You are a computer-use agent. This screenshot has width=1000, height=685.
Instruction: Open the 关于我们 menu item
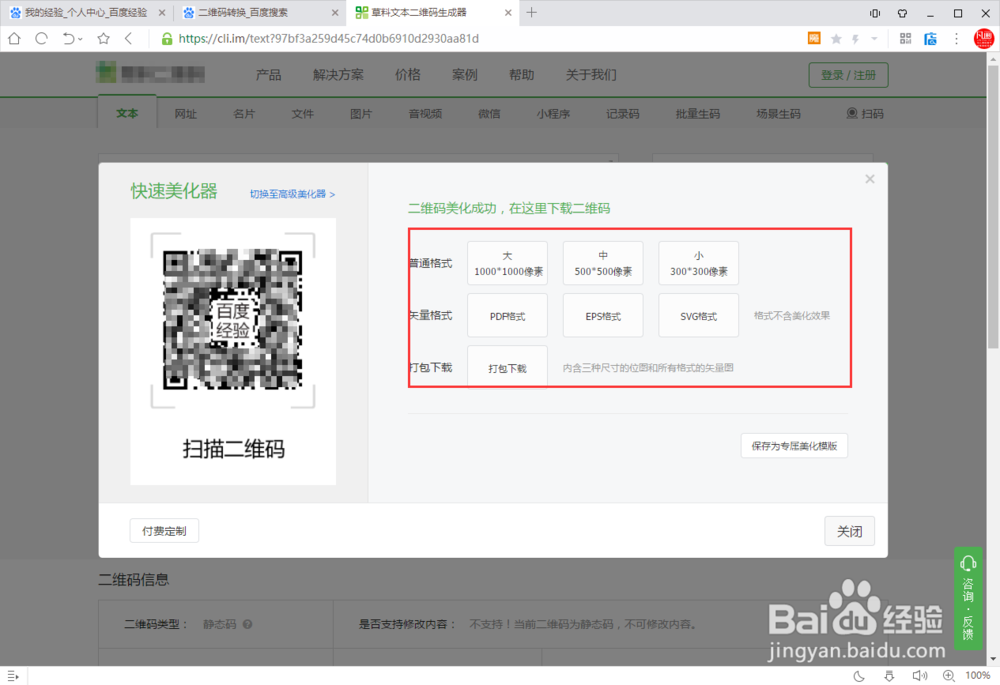click(x=591, y=75)
